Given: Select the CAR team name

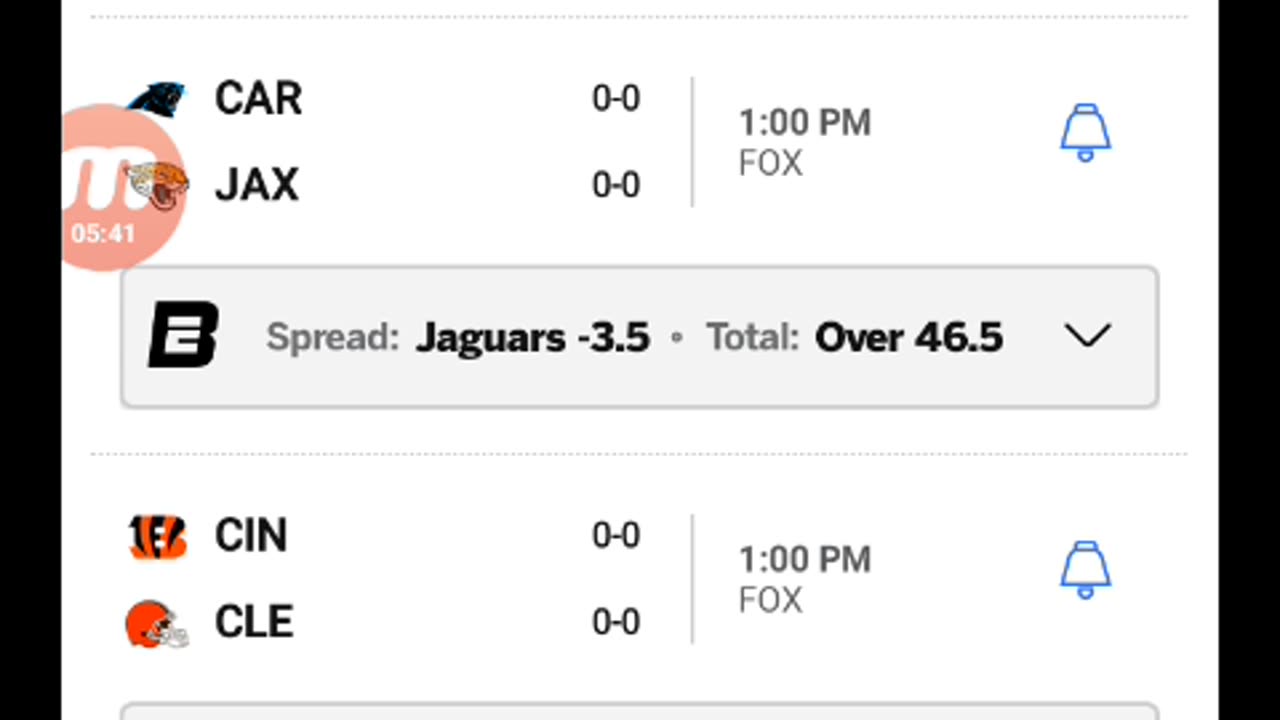Looking at the screenshot, I should 258,99.
